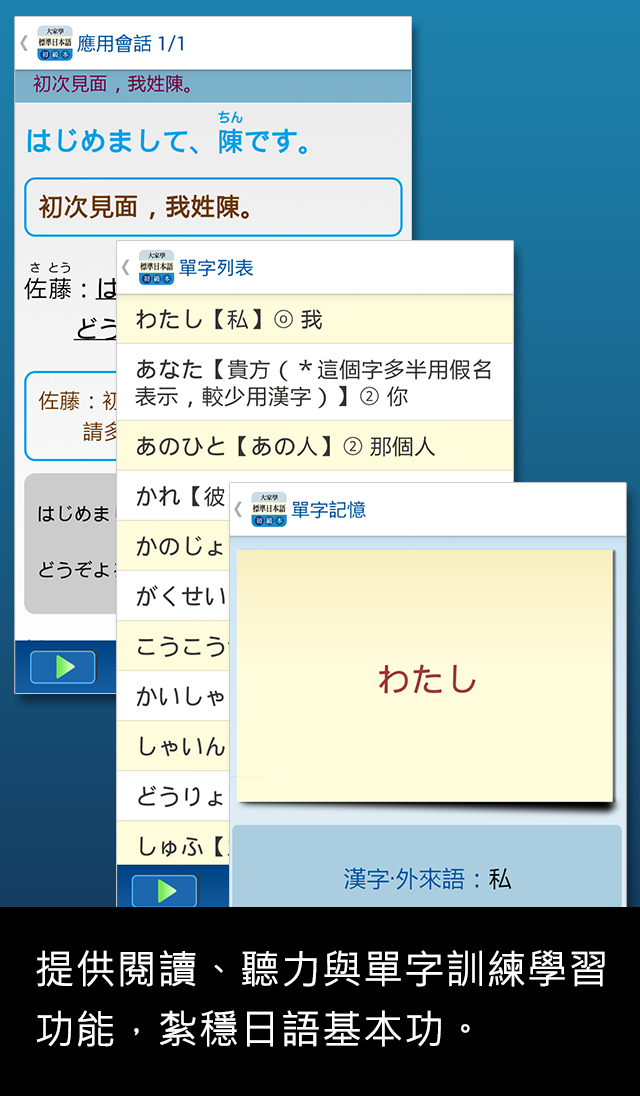Screen dimensions: 640x1096
Task: Tap back arrow on 單字記憶 screen
Action: tap(238, 510)
